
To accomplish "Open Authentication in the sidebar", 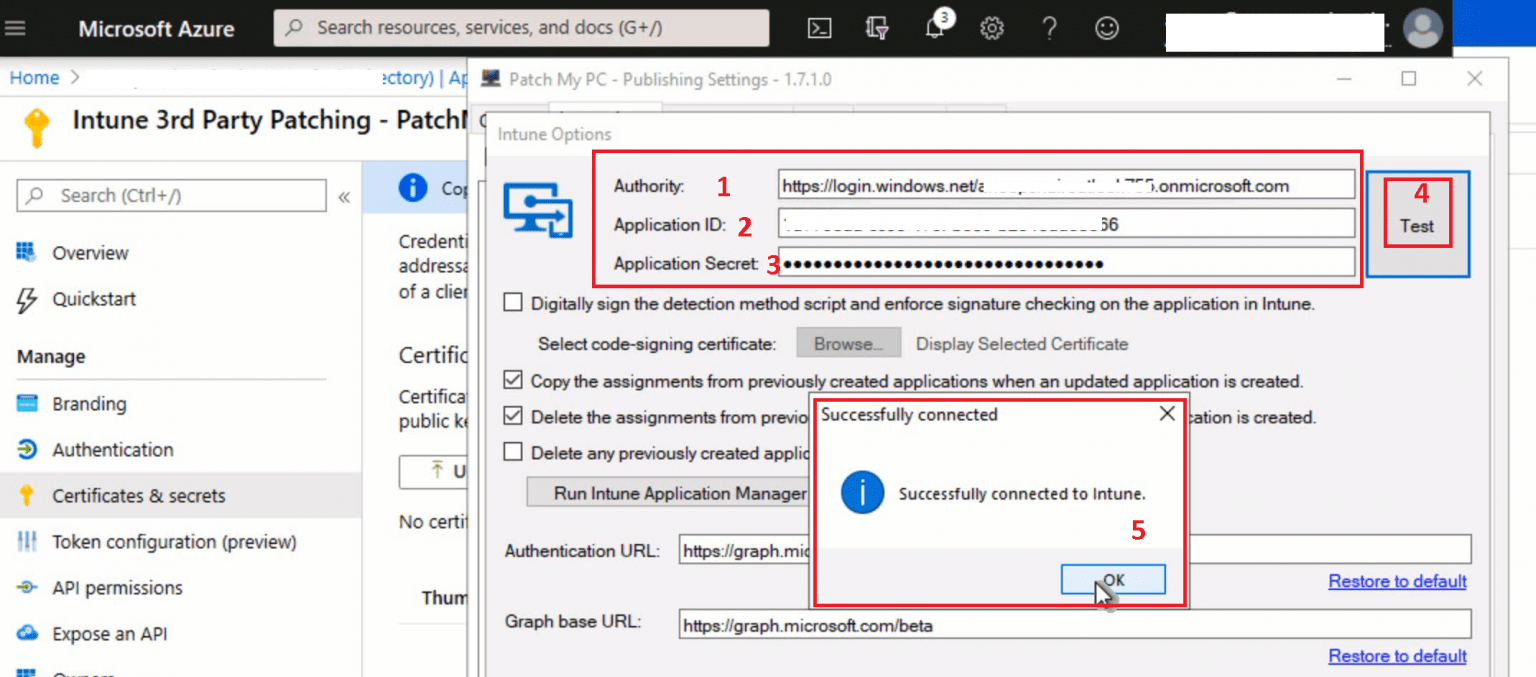I will pyautogui.click(x=113, y=450).
